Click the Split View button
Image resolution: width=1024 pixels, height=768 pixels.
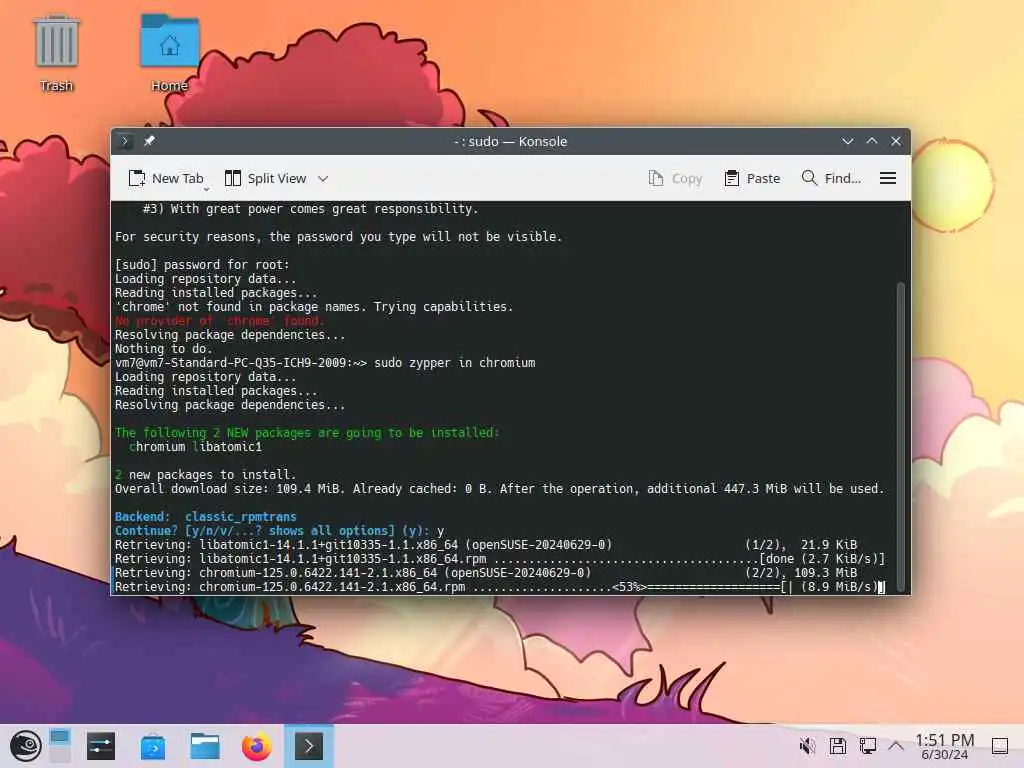265,178
